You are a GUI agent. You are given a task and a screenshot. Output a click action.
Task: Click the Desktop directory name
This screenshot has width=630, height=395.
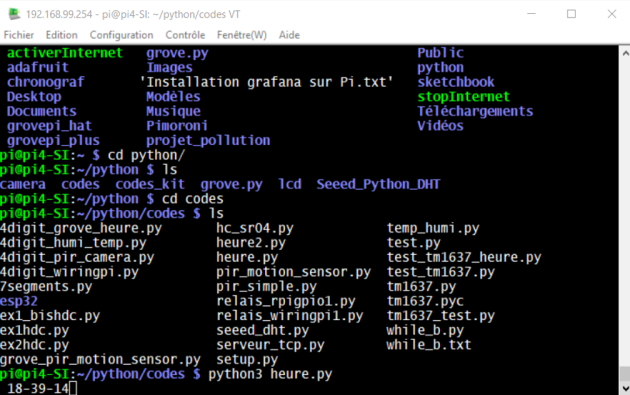tap(34, 96)
